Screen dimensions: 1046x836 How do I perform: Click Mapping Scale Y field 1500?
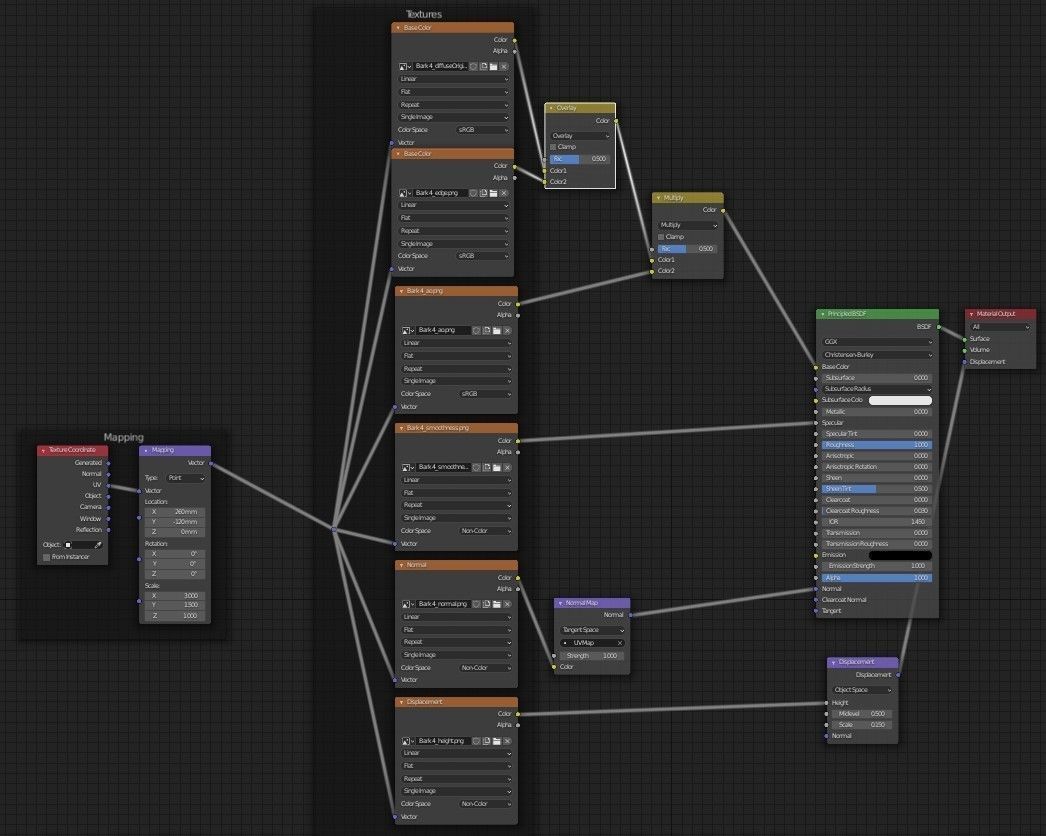[x=175, y=606]
